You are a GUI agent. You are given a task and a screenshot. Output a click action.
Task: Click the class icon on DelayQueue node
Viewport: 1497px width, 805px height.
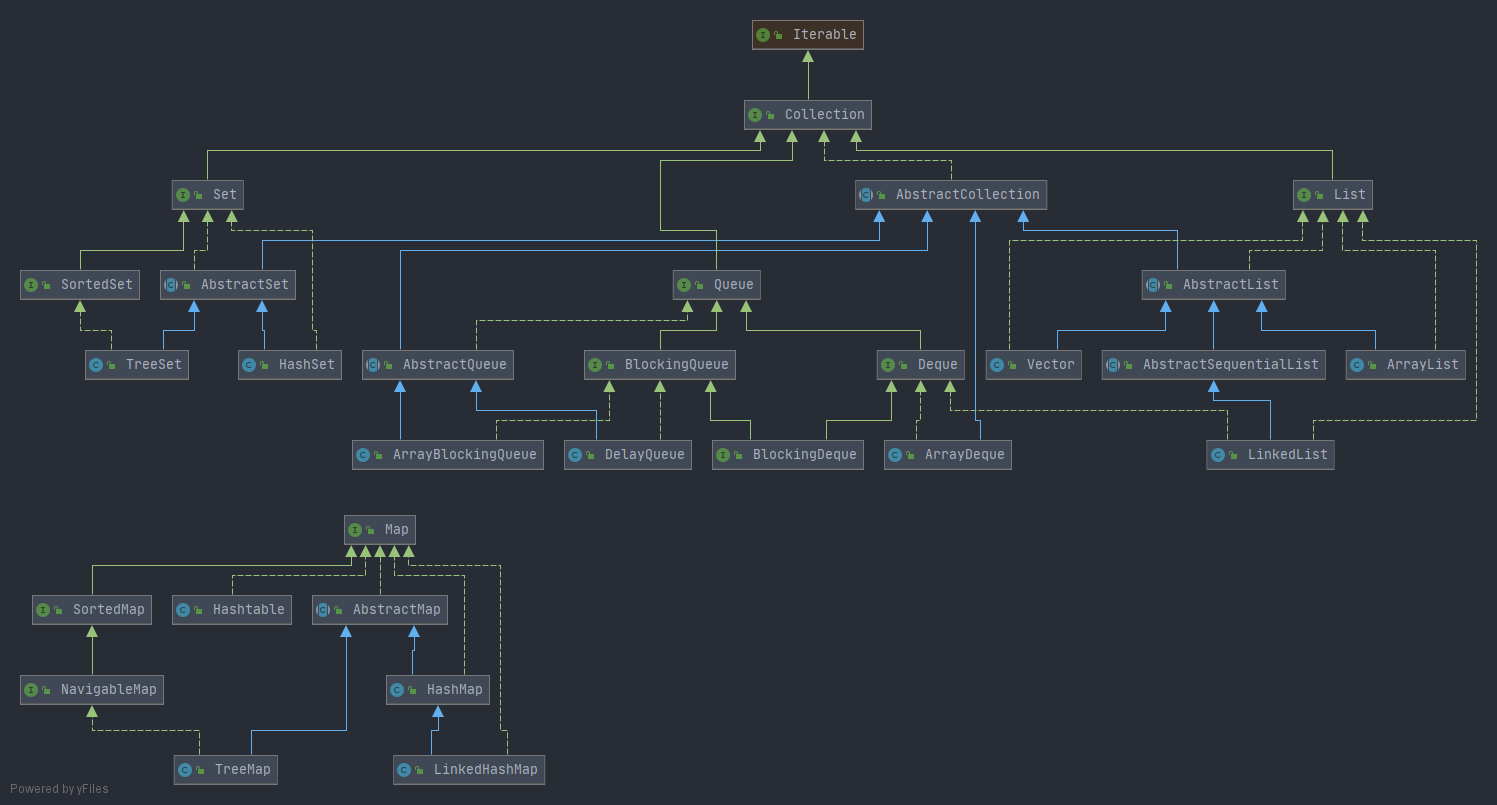[x=575, y=455]
